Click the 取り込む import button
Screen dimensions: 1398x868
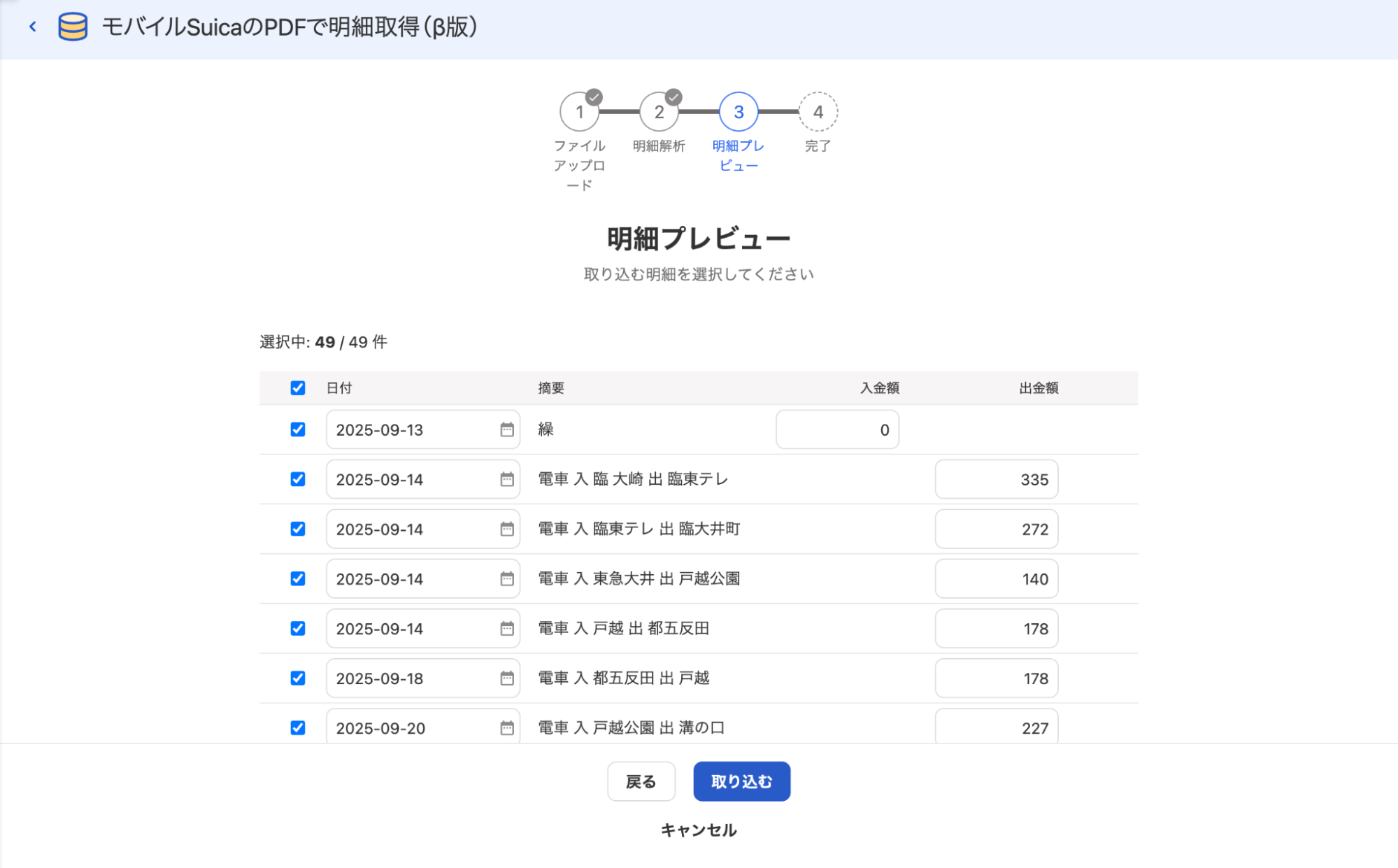741,781
